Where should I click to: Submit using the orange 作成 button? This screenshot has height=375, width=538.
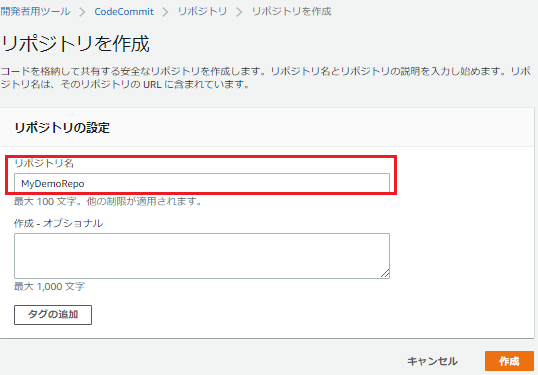coord(509,361)
